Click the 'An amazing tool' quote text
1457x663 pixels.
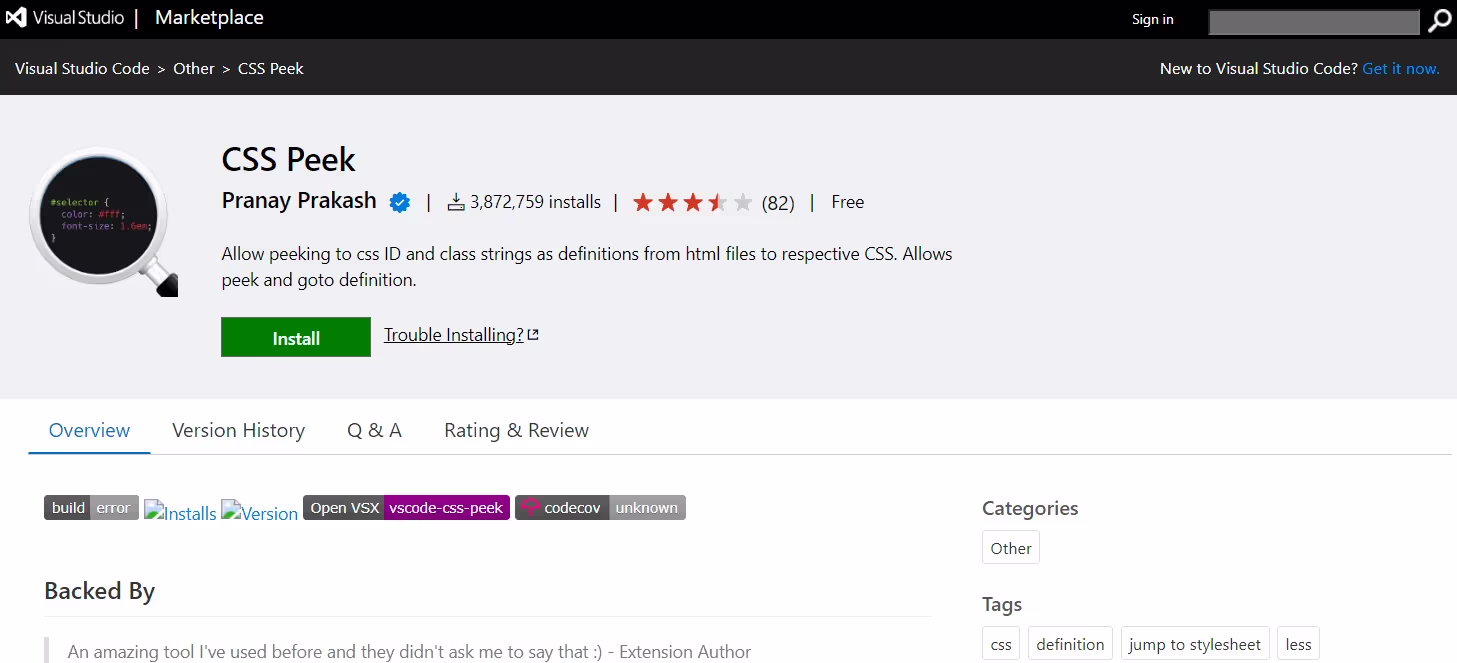click(x=409, y=652)
